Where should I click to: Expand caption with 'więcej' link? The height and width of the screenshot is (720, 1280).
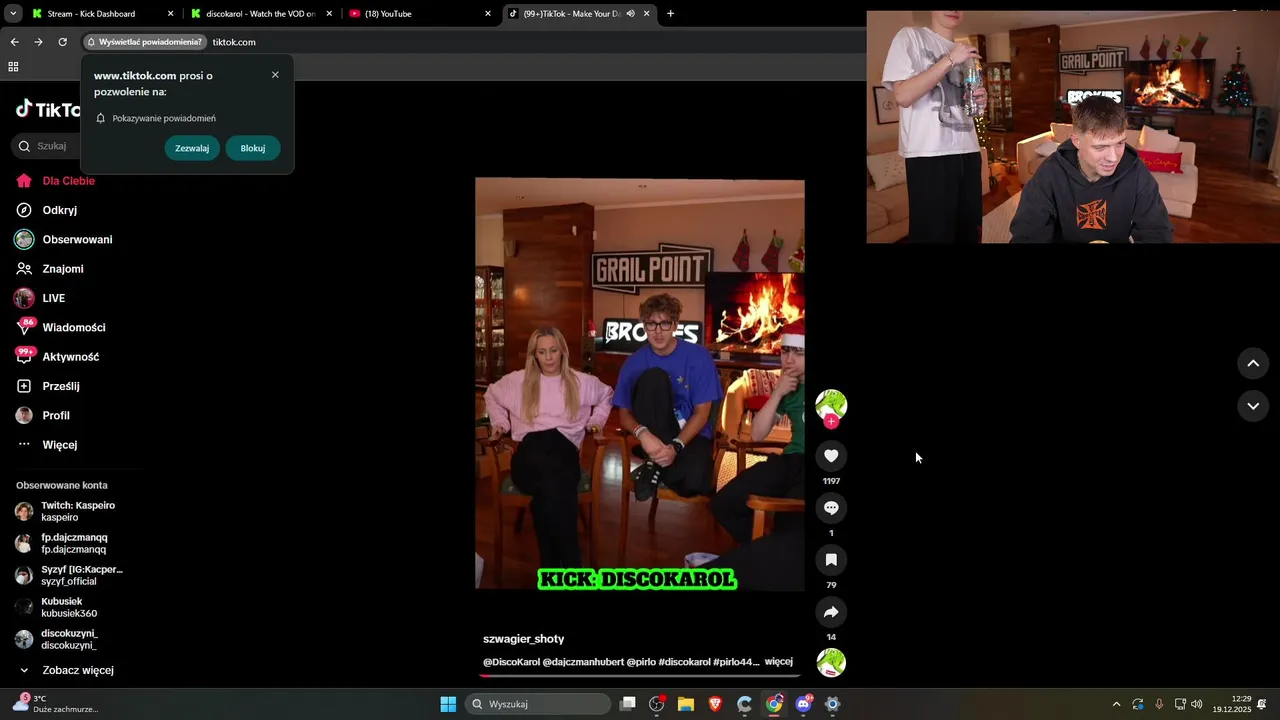click(x=779, y=662)
